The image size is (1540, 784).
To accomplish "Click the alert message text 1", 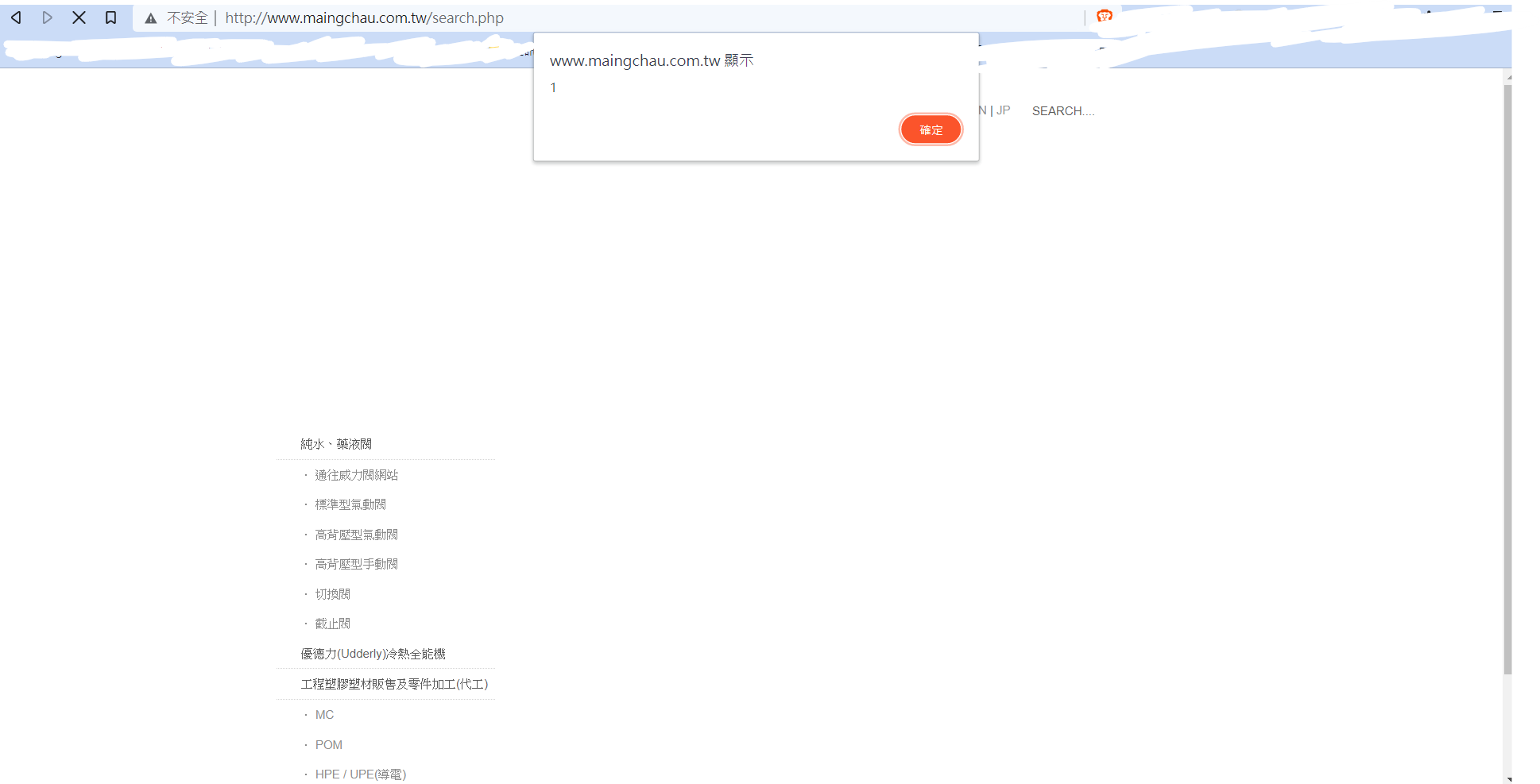I will pyautogui.click(x=553, y=88).
